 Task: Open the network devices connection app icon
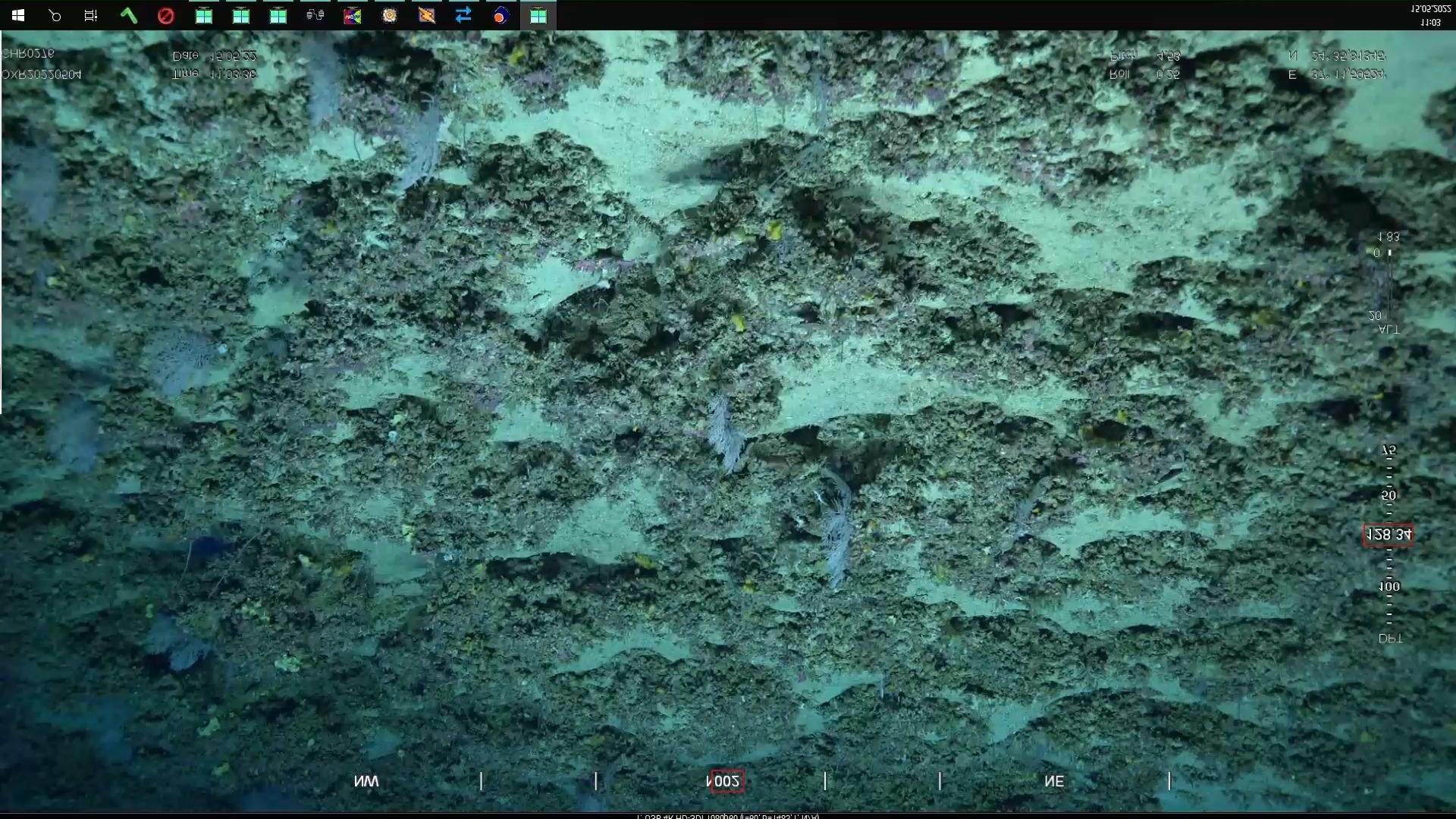[315, 15]
